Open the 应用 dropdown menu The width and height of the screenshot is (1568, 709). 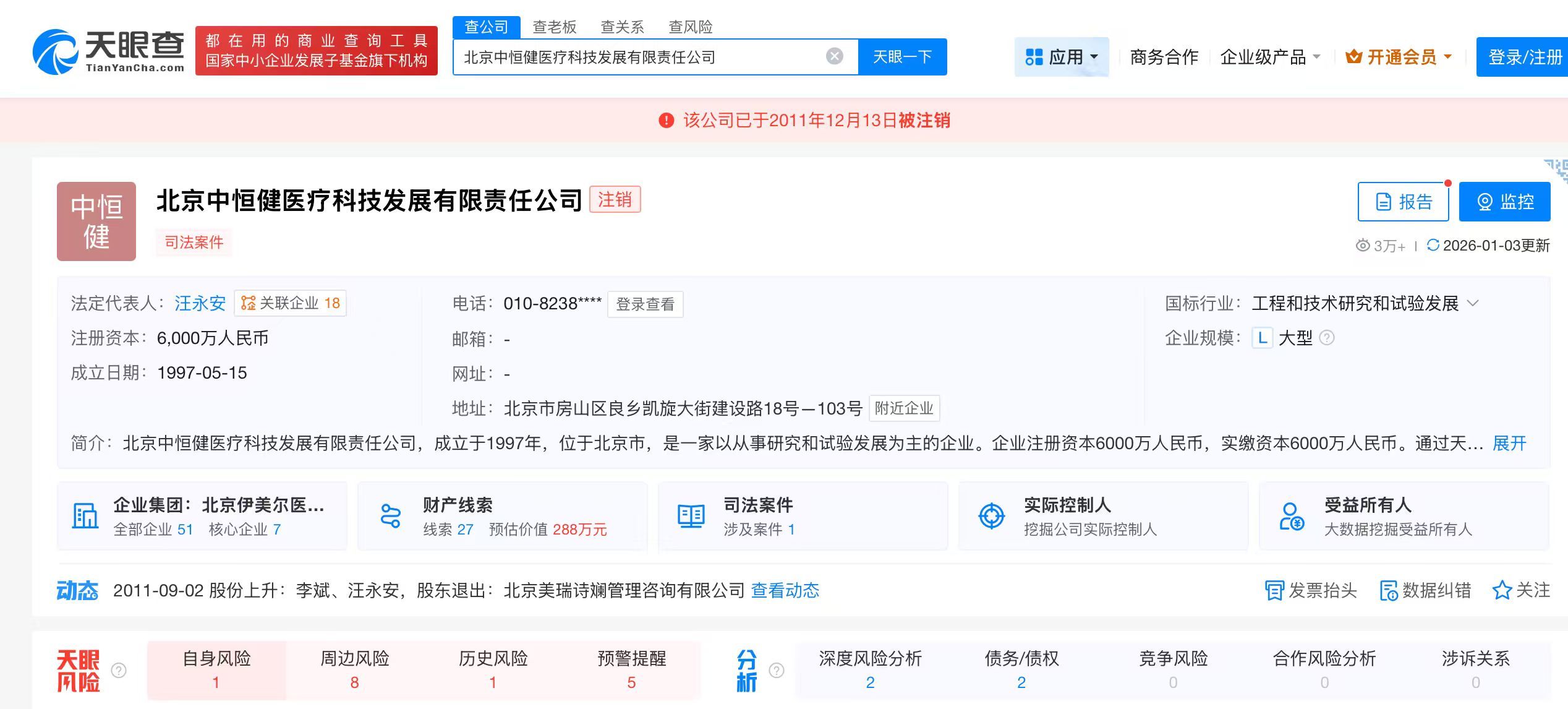tap(1062, 57)
